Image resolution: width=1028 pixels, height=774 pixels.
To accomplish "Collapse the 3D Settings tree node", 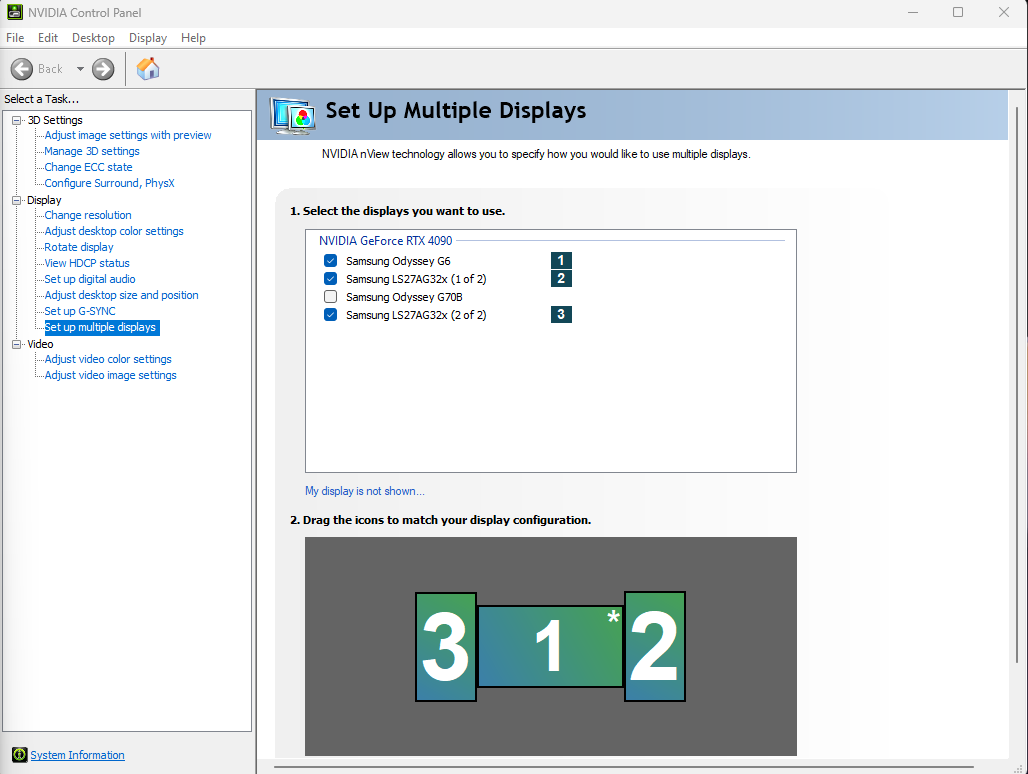I will [x=16, y=120].
